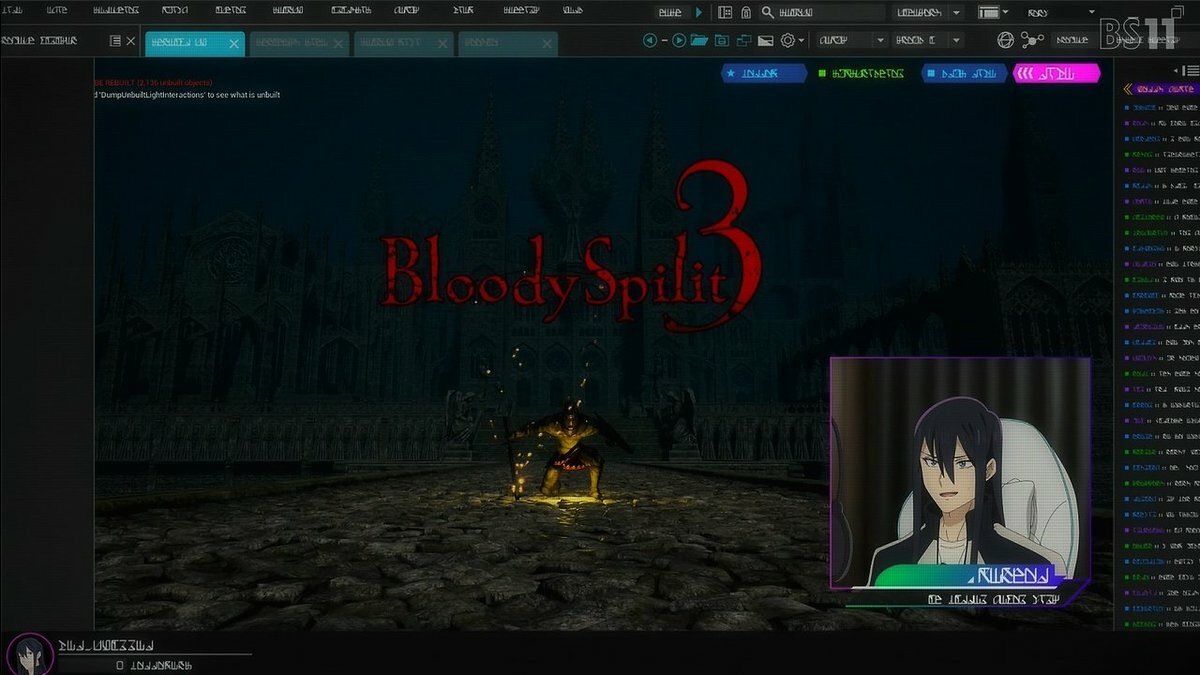Image resolution: width=1200 pixels, height=675 pixels.
Task: Click the magenta chevron button in the viewport
Action: pos(1056,73)
